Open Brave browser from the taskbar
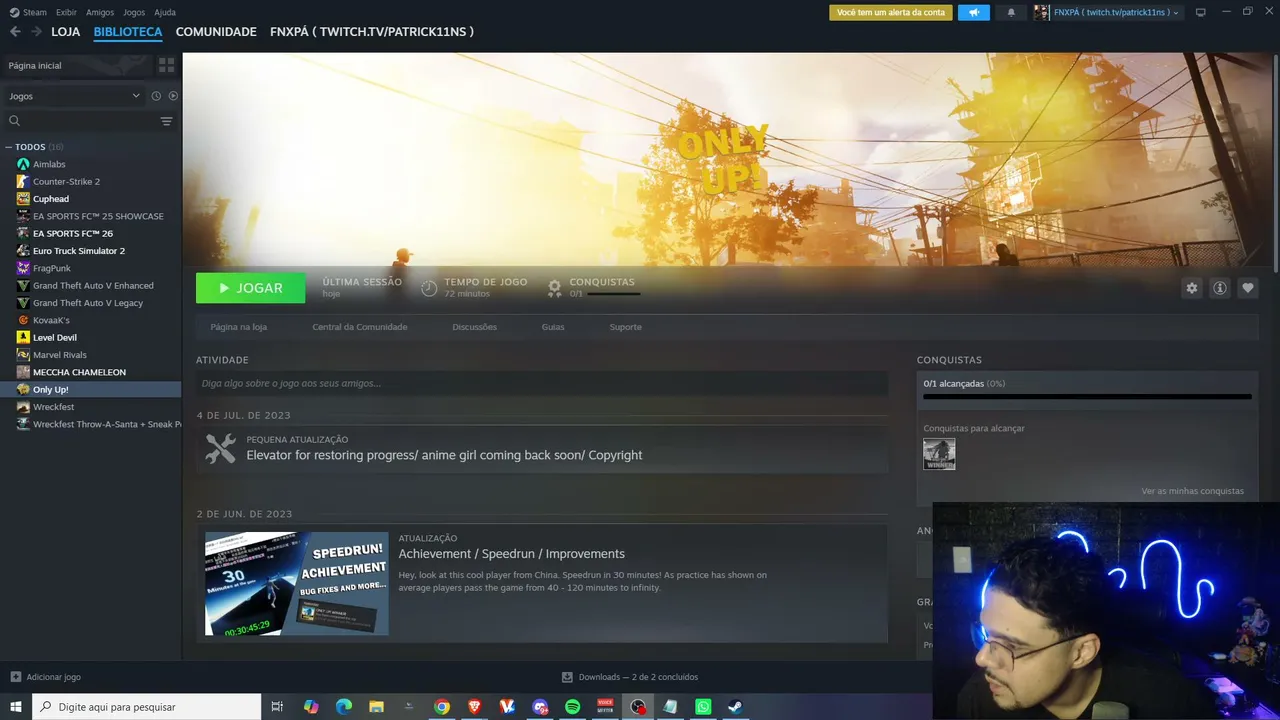 click(475, 707)
